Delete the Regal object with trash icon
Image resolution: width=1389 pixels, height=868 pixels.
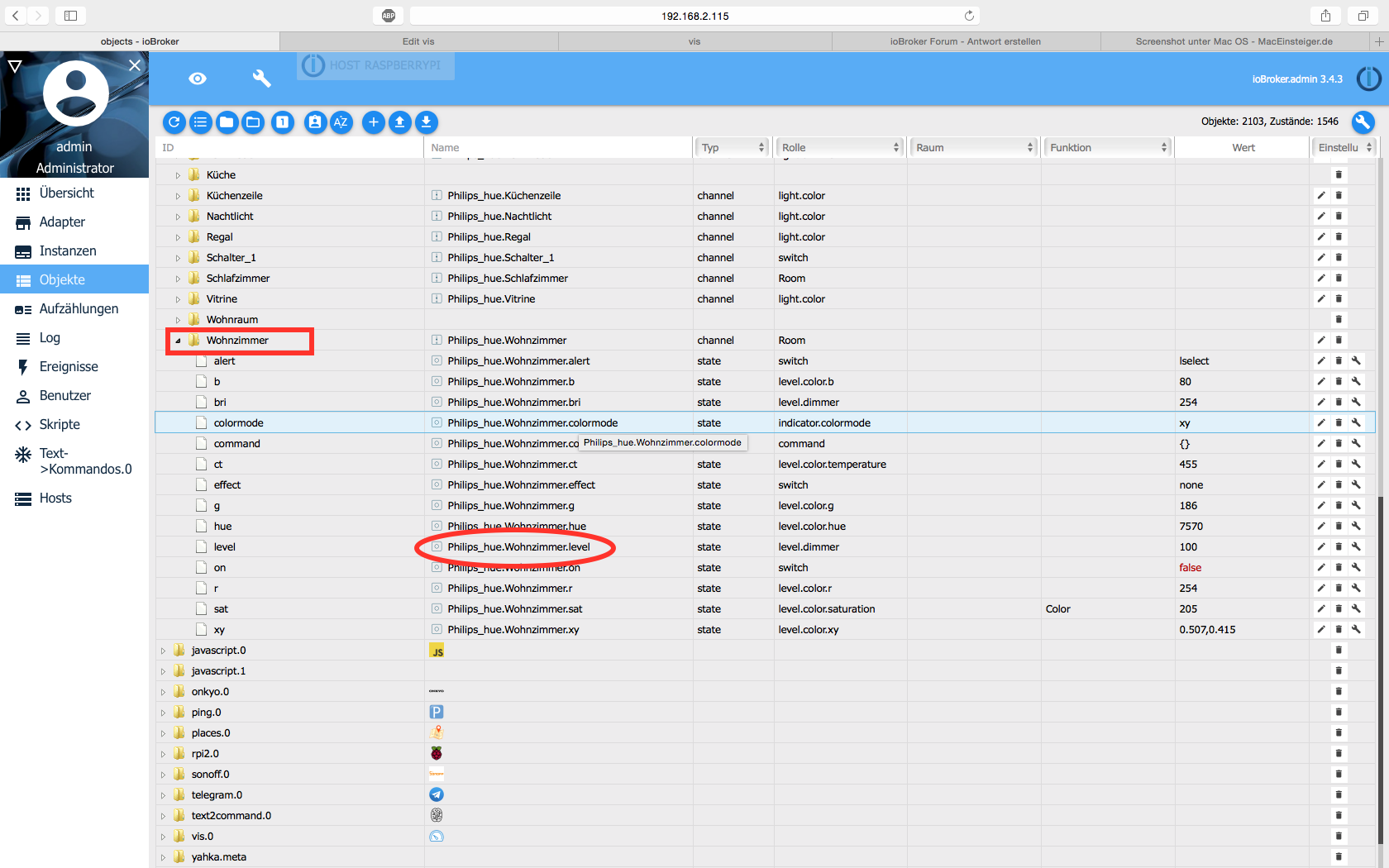click(x=1339, y=237)
